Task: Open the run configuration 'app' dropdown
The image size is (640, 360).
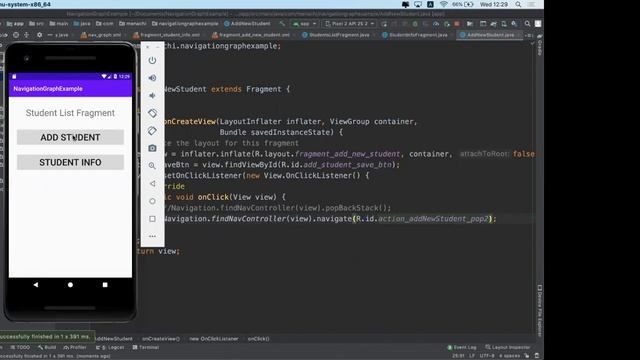Action: pos(304,24)
